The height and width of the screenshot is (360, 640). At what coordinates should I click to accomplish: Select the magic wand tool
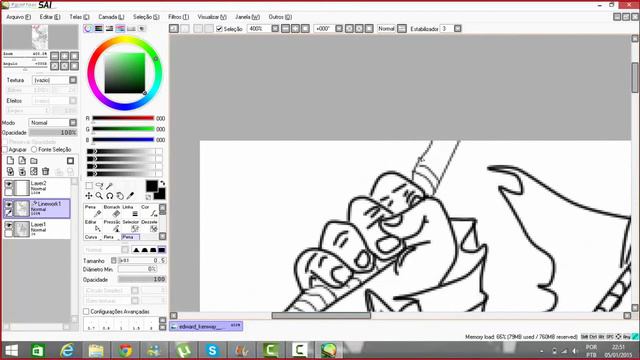(109, 186)
